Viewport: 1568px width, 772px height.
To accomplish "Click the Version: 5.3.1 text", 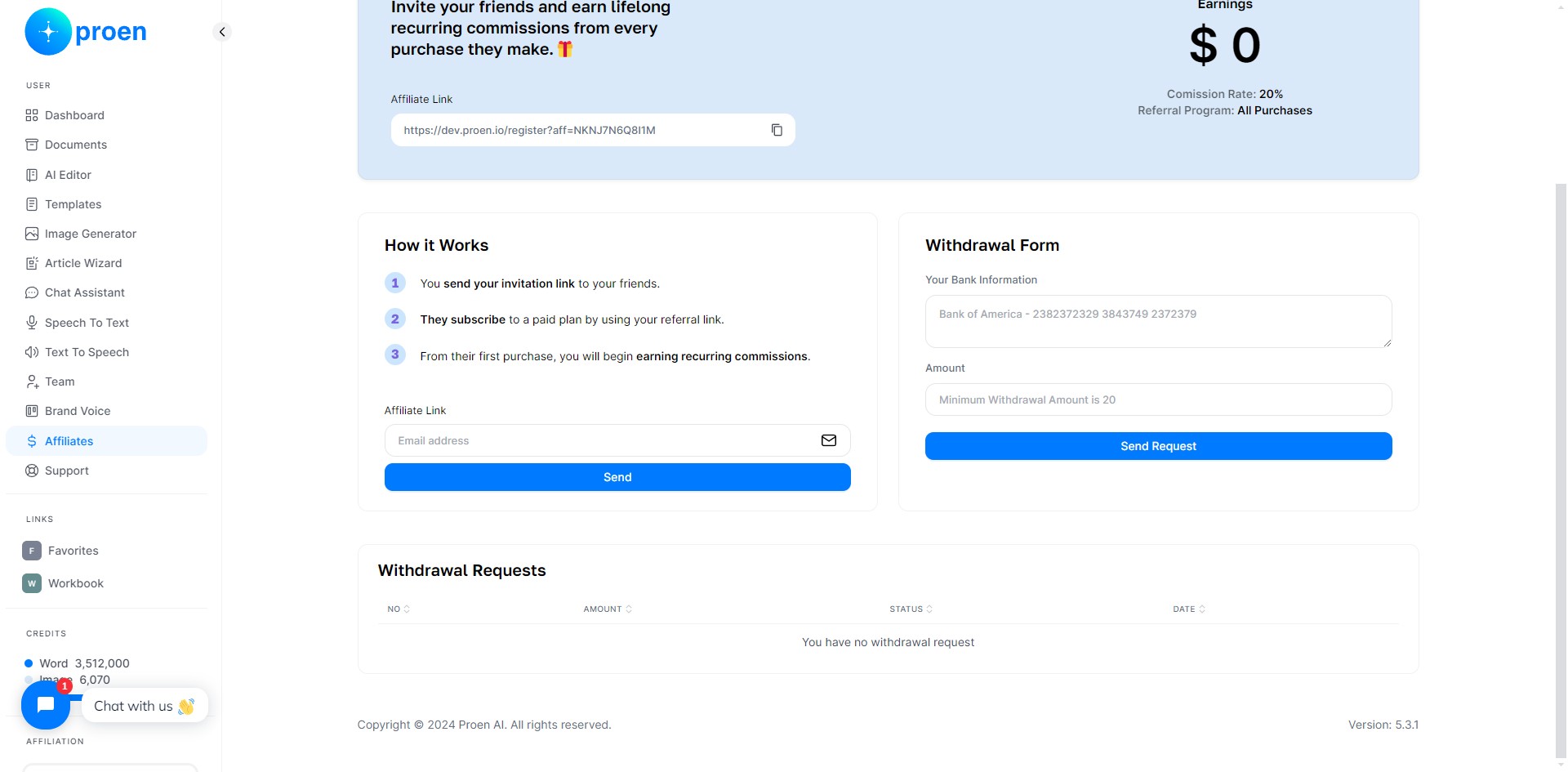I will point(1383,725).
